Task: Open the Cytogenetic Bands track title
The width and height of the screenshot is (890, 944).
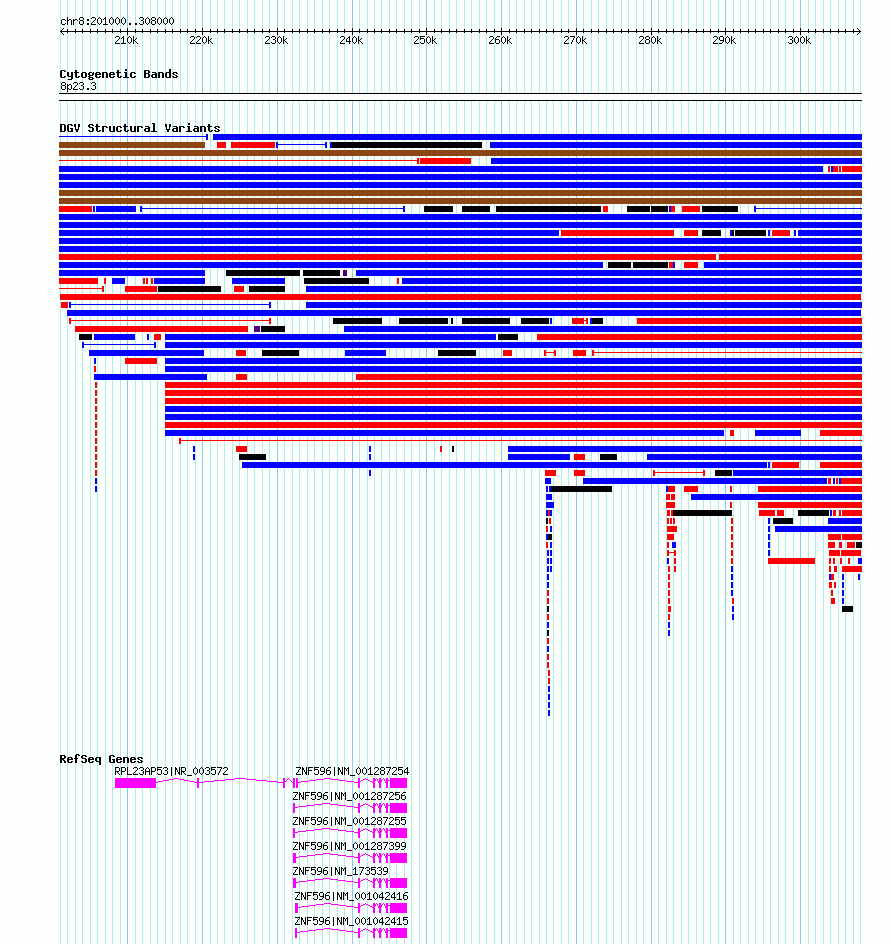Action: 119,74
